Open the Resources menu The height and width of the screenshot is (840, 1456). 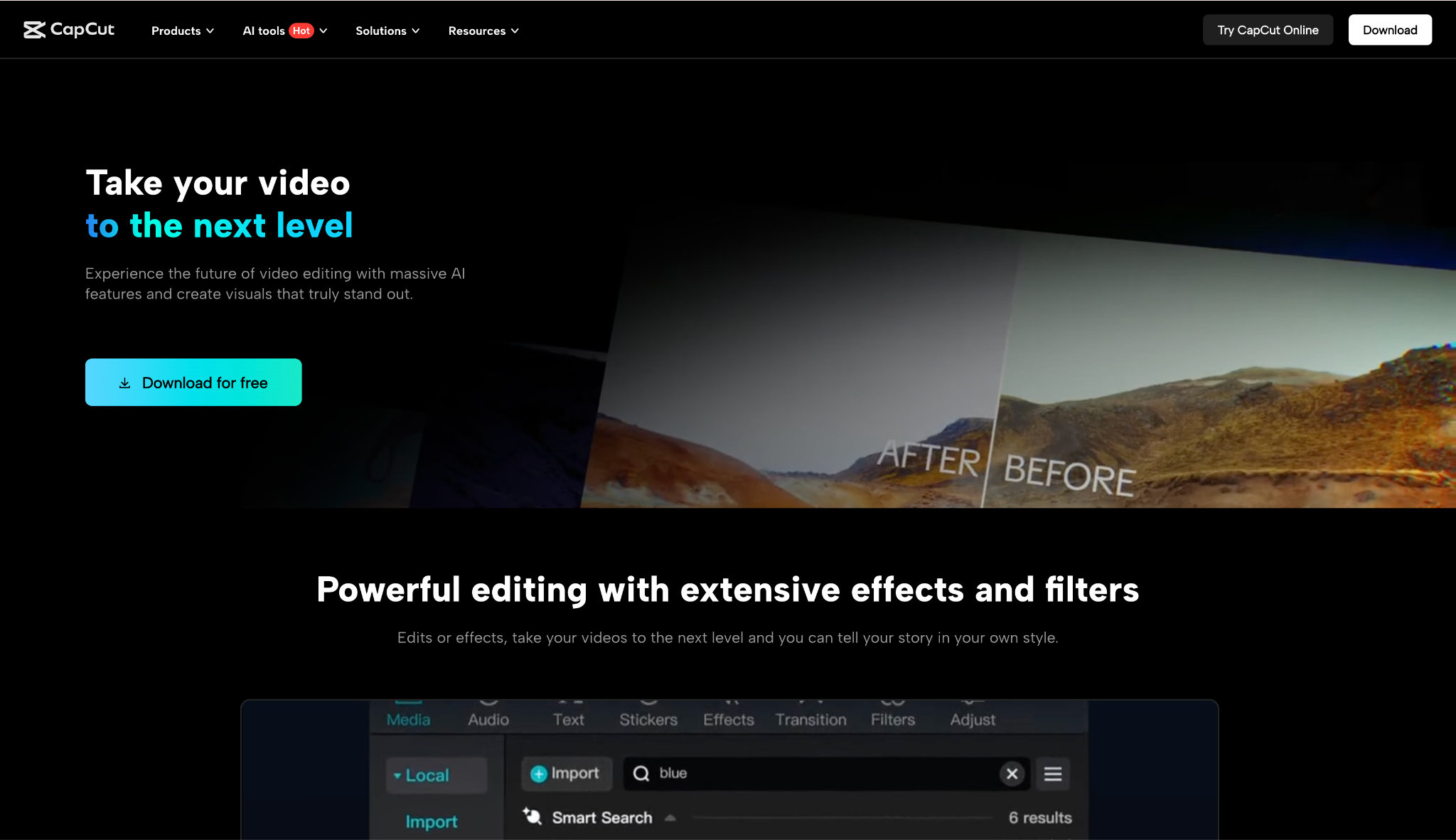coord(483,31)
